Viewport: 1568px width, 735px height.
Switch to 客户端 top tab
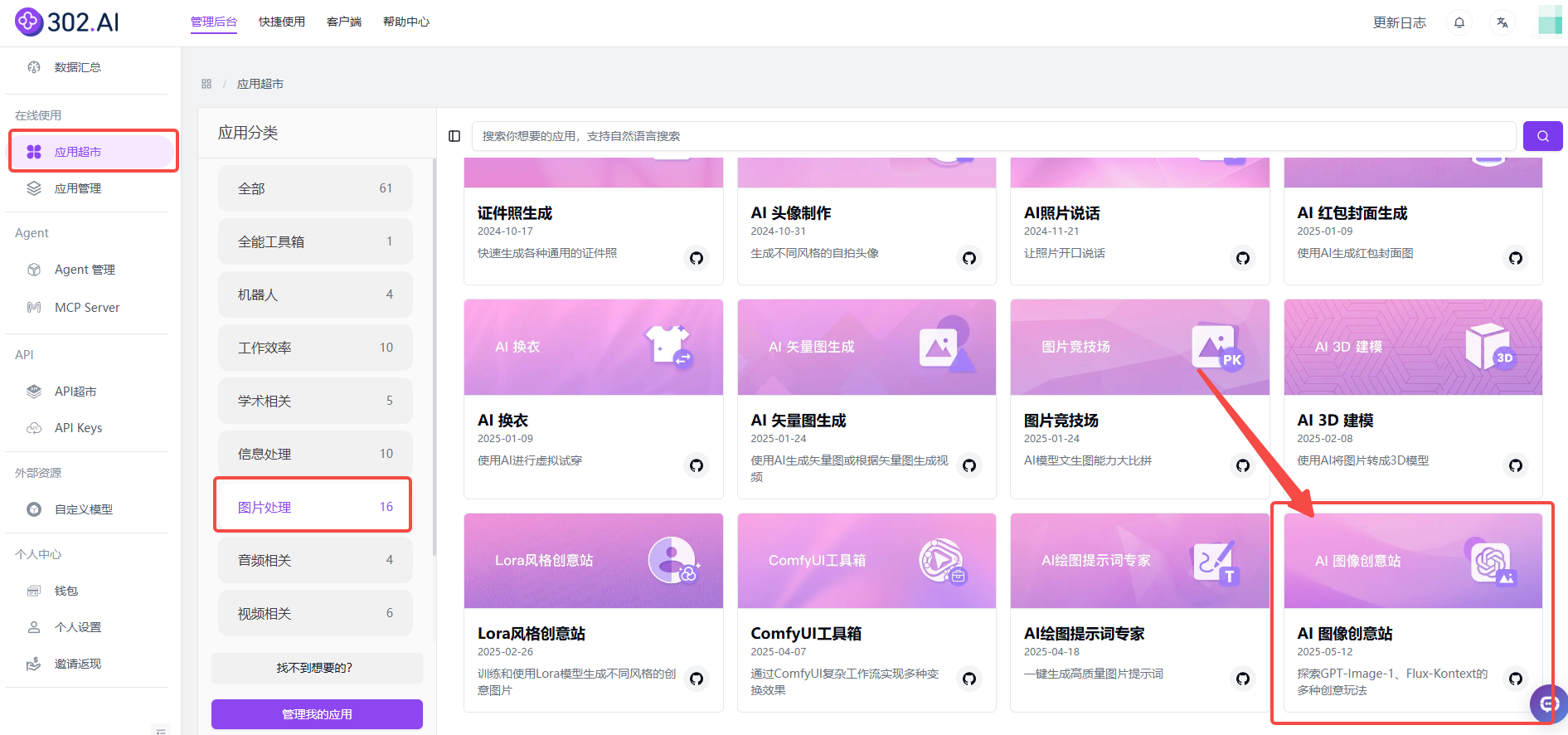click(x=344, y=22)
